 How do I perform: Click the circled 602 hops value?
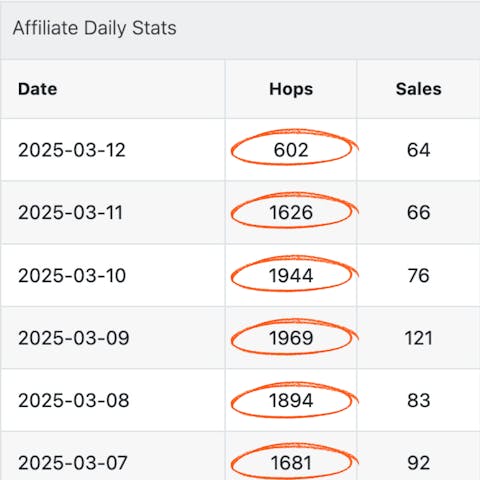(x=291, y=150)
